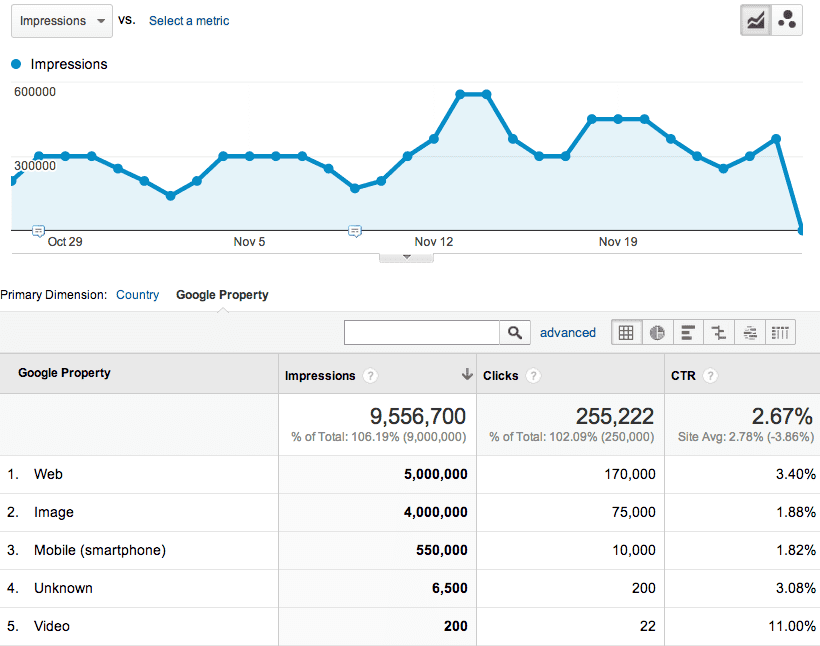Switch primary dimension to Country
820x646 pixels.
(x=137, y=295)
